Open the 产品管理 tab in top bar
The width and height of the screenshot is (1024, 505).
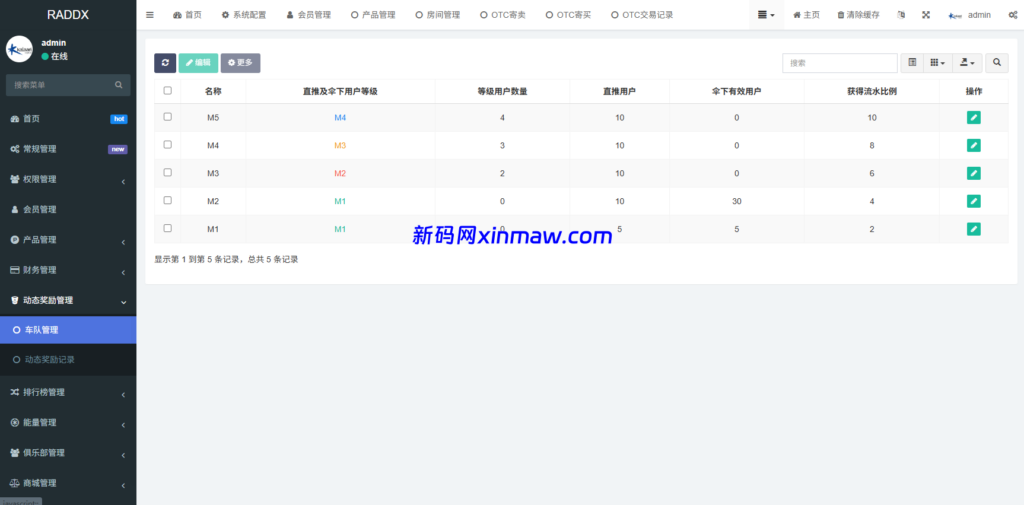point(373,15)
